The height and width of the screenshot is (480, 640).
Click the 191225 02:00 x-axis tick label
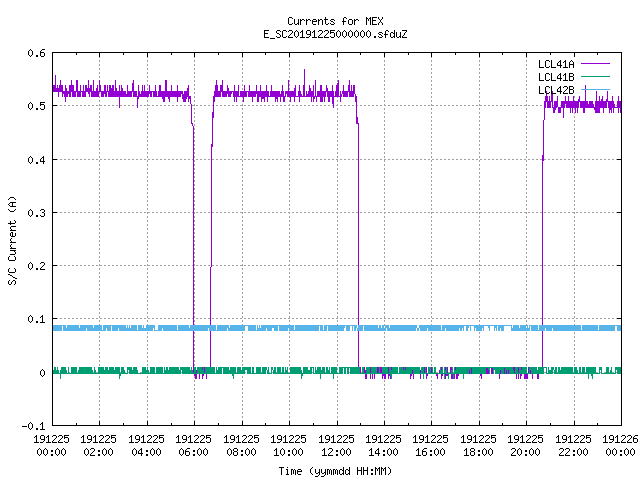[98, 446]
